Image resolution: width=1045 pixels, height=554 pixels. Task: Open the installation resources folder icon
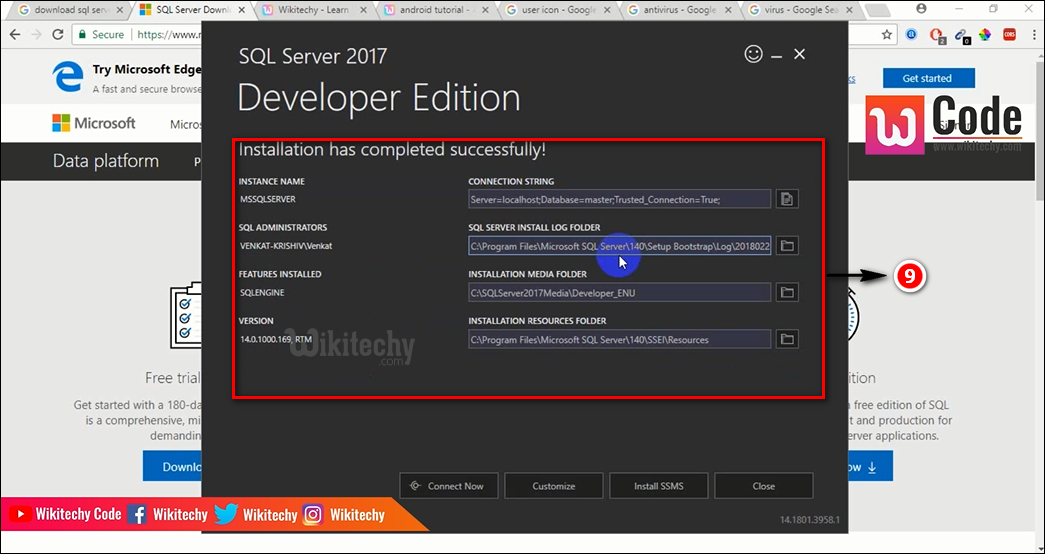(787, 340)
